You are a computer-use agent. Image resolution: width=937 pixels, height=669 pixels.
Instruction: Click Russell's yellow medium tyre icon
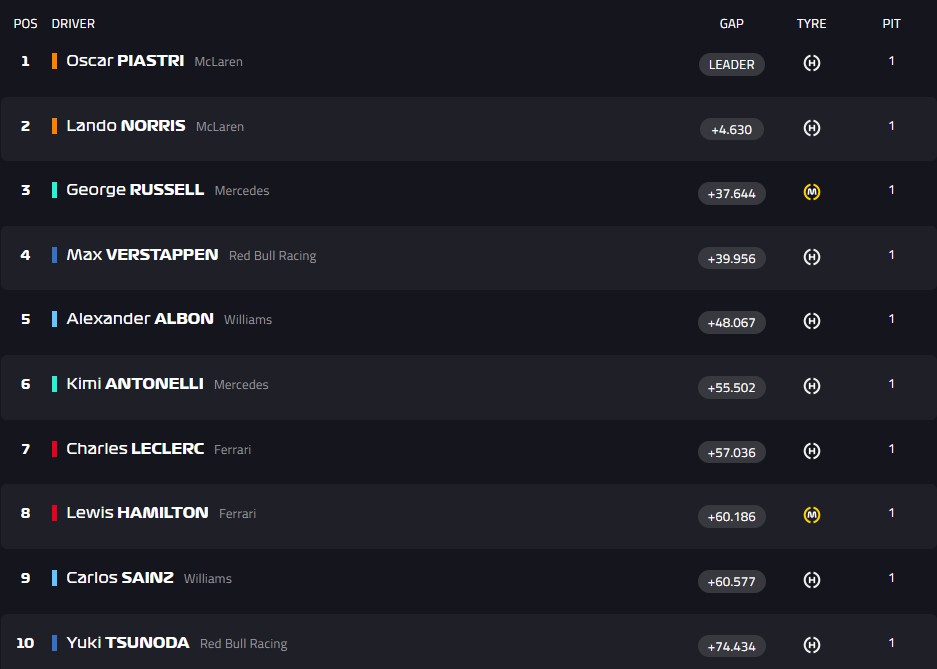pyautogui.click(x=812, y=192)
